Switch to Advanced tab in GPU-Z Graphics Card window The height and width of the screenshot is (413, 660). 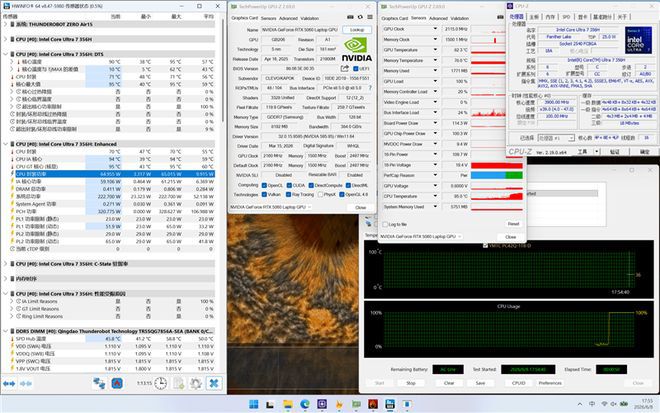tap(288, 18)
